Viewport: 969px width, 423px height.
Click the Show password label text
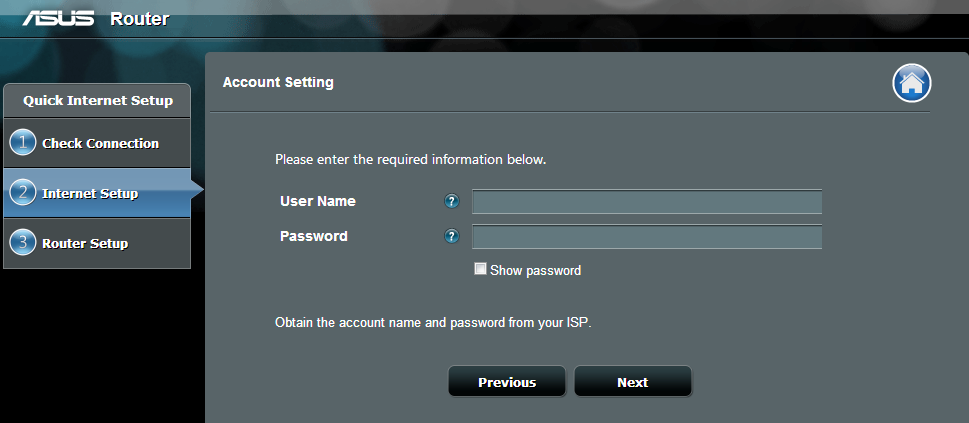(535, 270)
